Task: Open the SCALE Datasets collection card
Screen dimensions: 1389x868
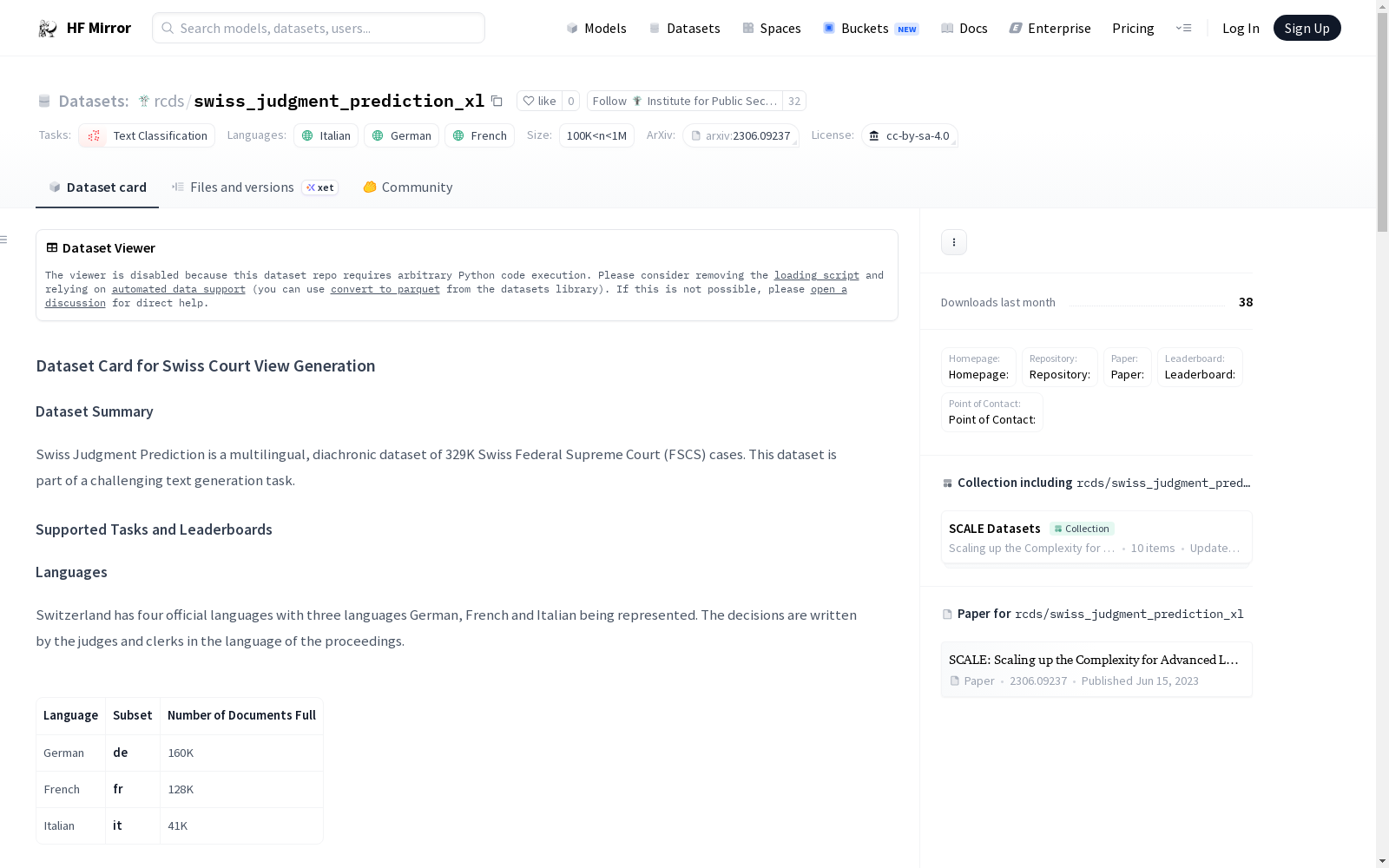Action: pyautogui.click(x=1096, y=537)
